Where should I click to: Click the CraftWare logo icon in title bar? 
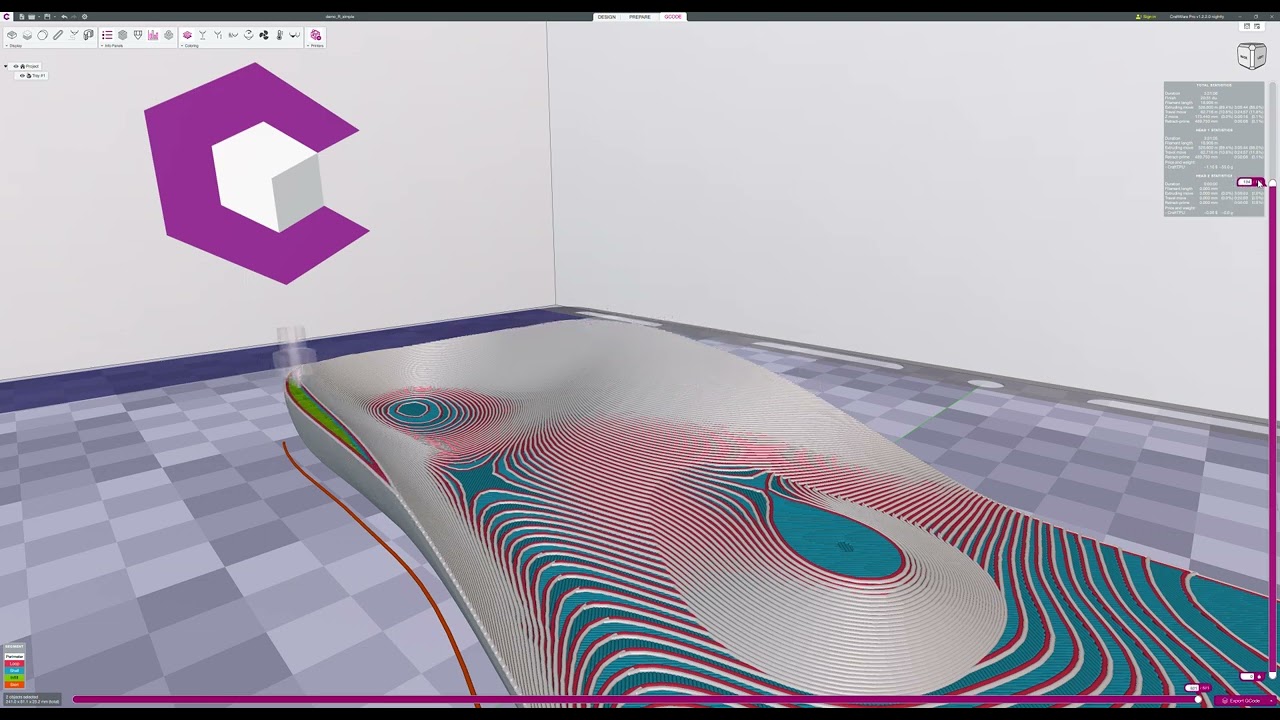[6, 16]
